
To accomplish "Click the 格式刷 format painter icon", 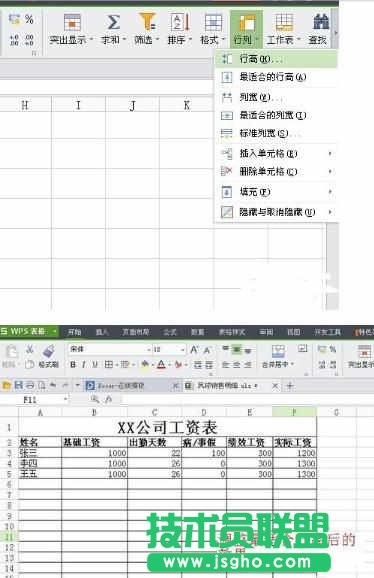I will pyautogui.click(x=49, y=351).
